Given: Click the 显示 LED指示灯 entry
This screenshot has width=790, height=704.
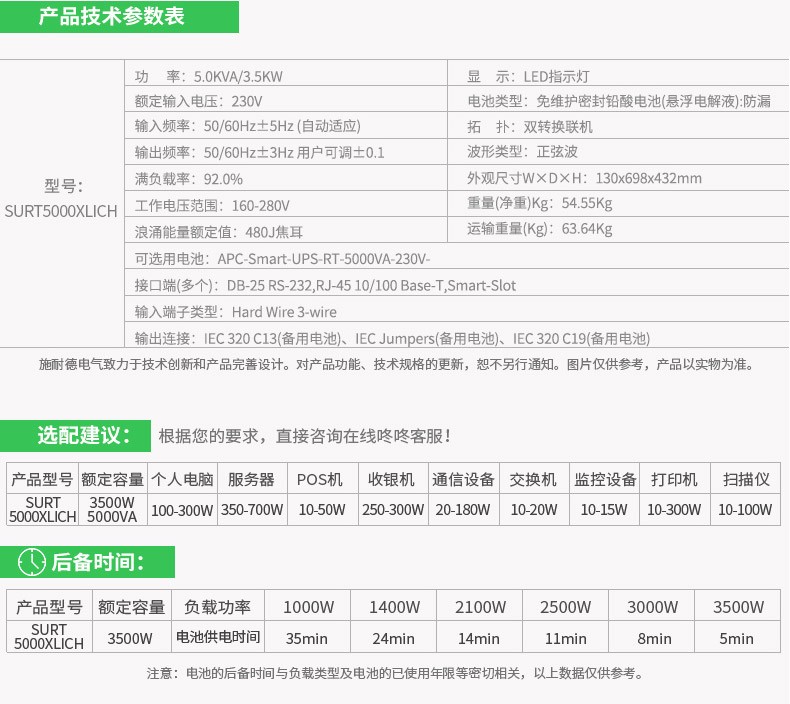Looking at the screenshot, I should tap(529, 76).
